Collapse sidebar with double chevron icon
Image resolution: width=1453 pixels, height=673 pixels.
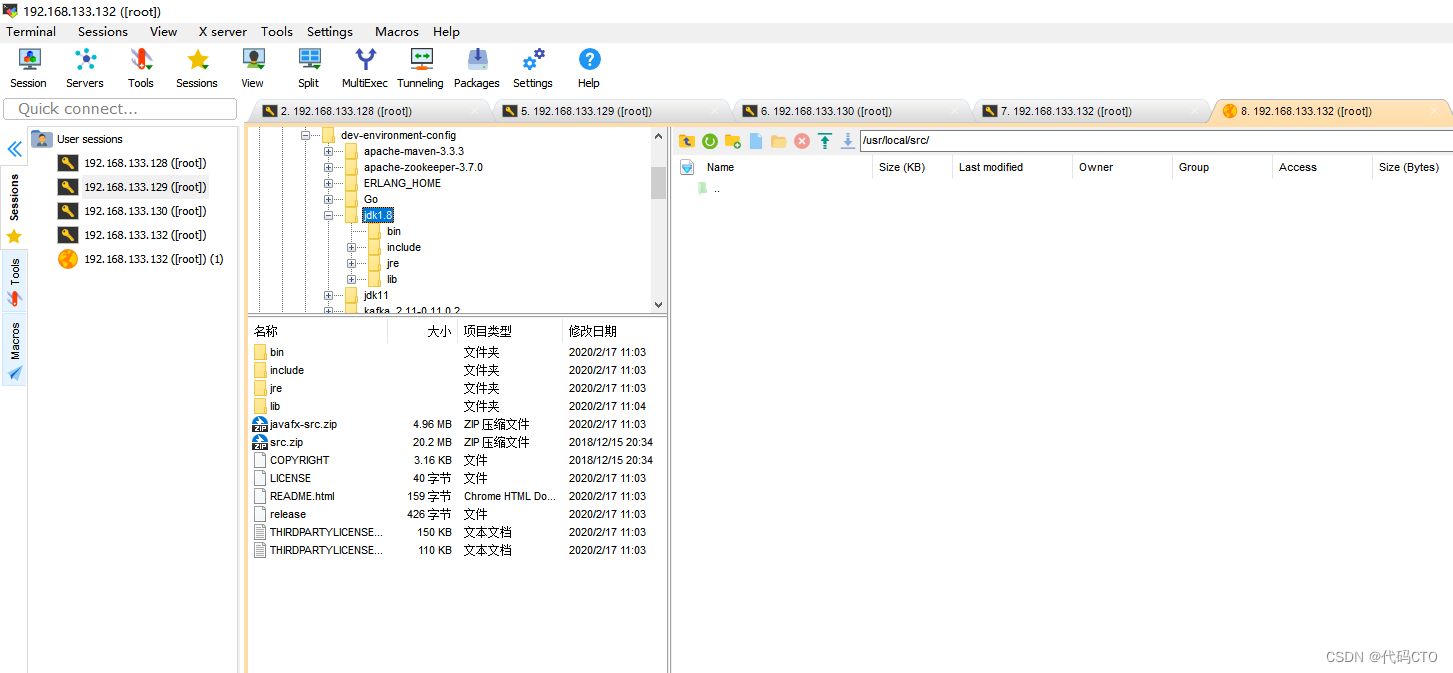[14, 149]
